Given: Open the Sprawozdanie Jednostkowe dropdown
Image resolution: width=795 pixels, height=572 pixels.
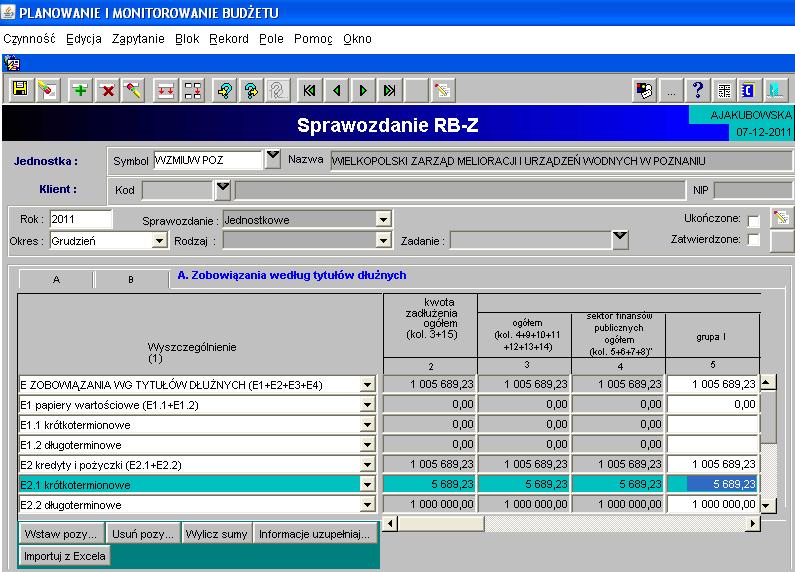Looking at the screenshot, I should [383, 220].
